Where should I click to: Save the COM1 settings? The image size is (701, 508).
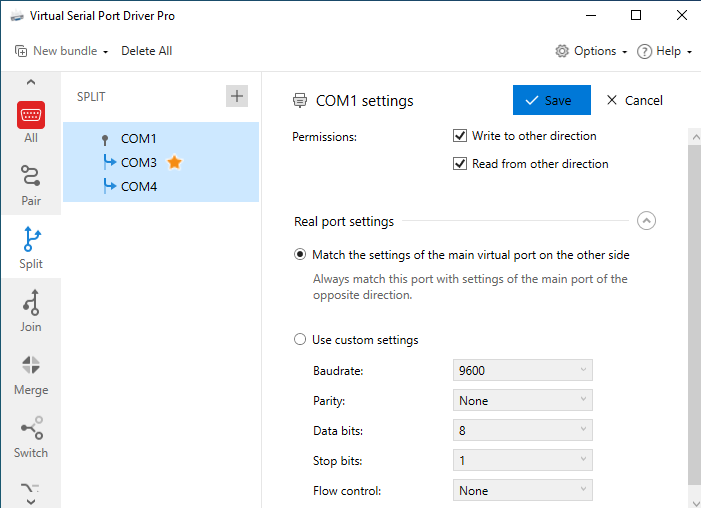coord(552,100)
